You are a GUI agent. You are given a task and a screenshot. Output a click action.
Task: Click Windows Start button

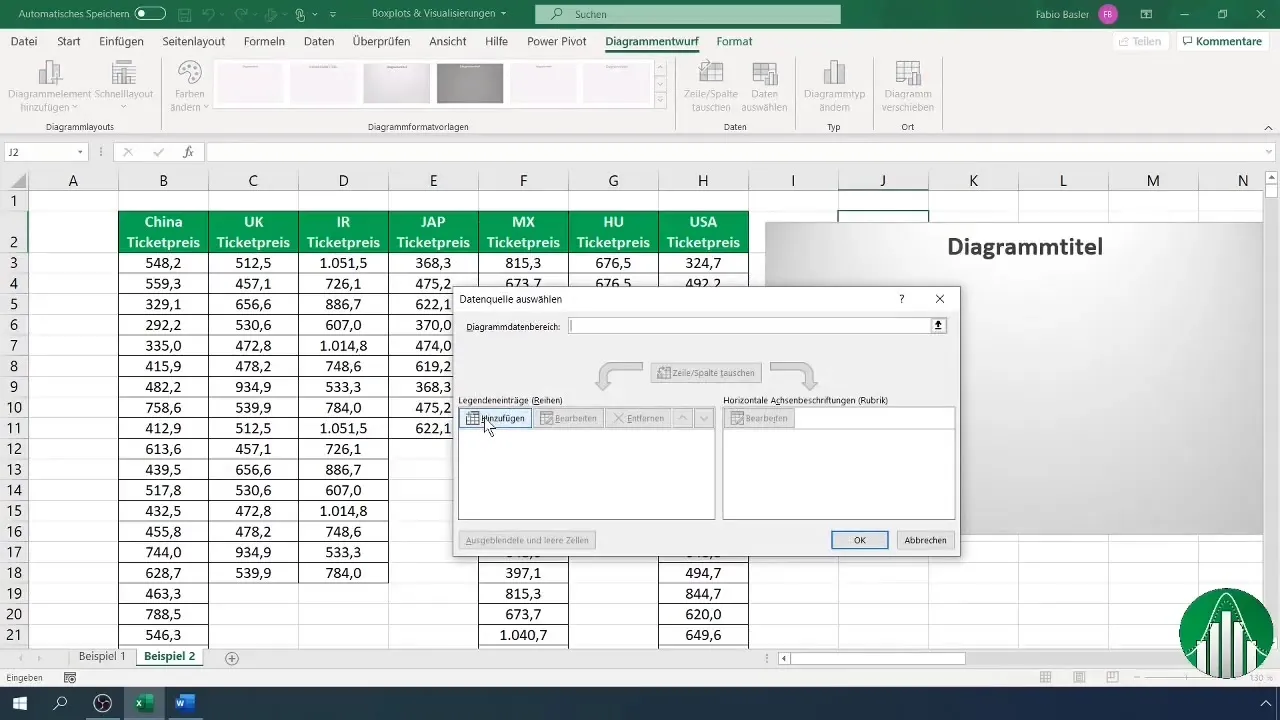point(20,703)
